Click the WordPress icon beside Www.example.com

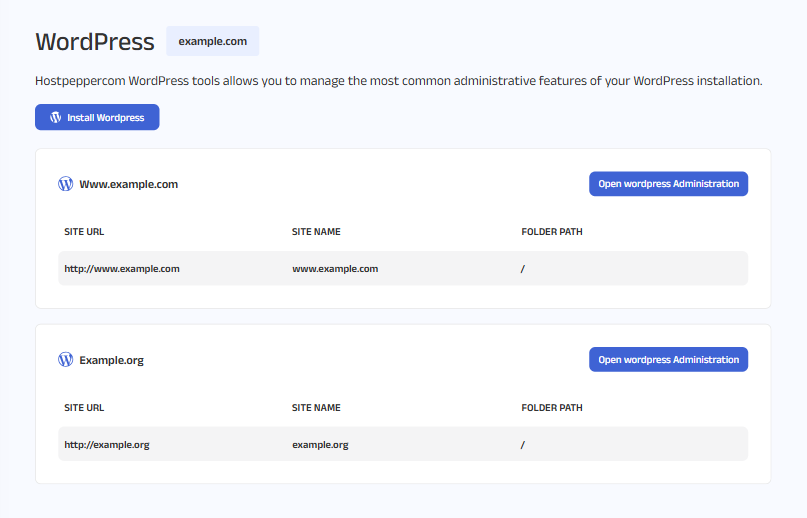coord(66,184)
